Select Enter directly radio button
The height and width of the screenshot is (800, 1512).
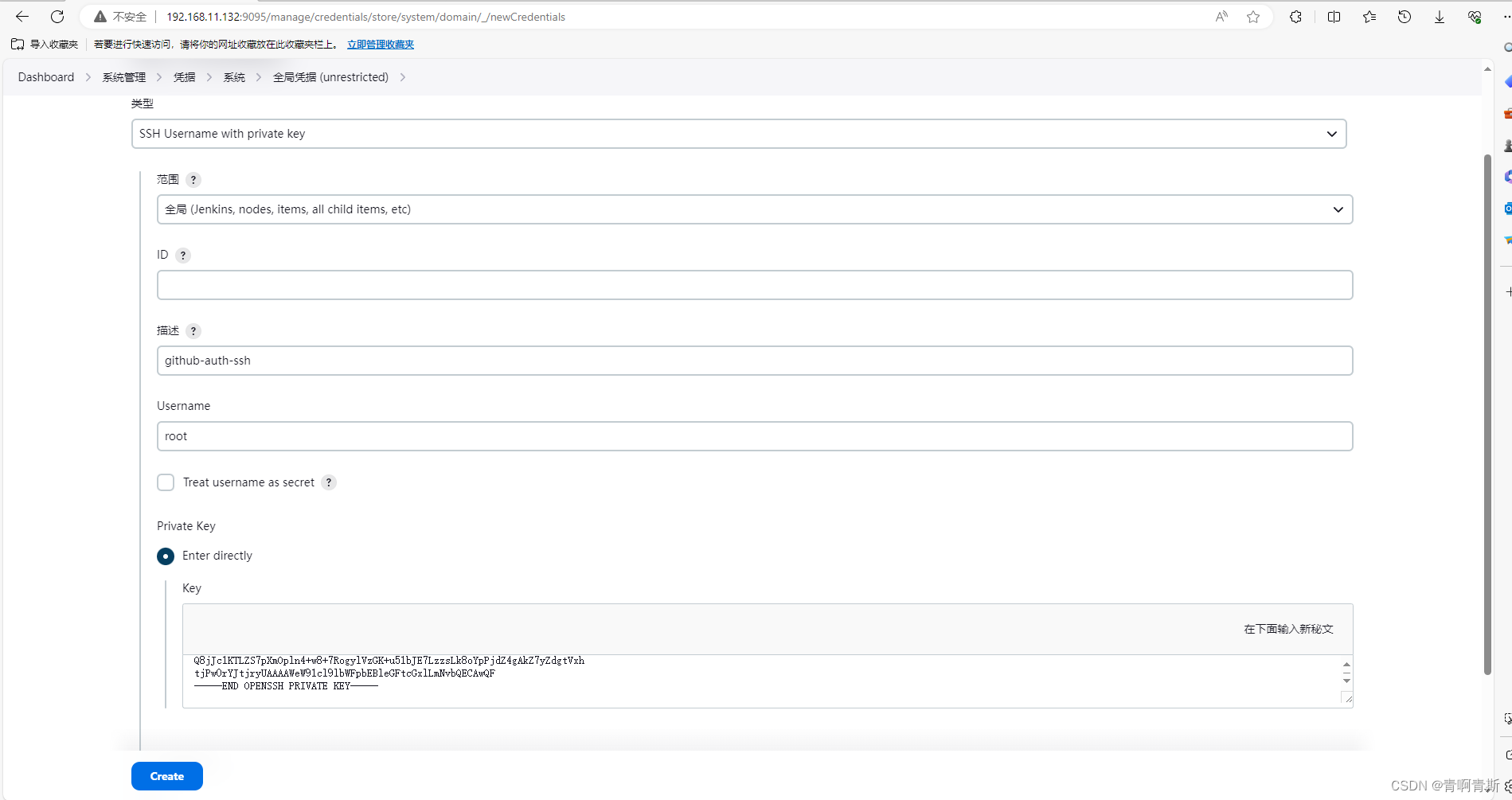point(166,556)
